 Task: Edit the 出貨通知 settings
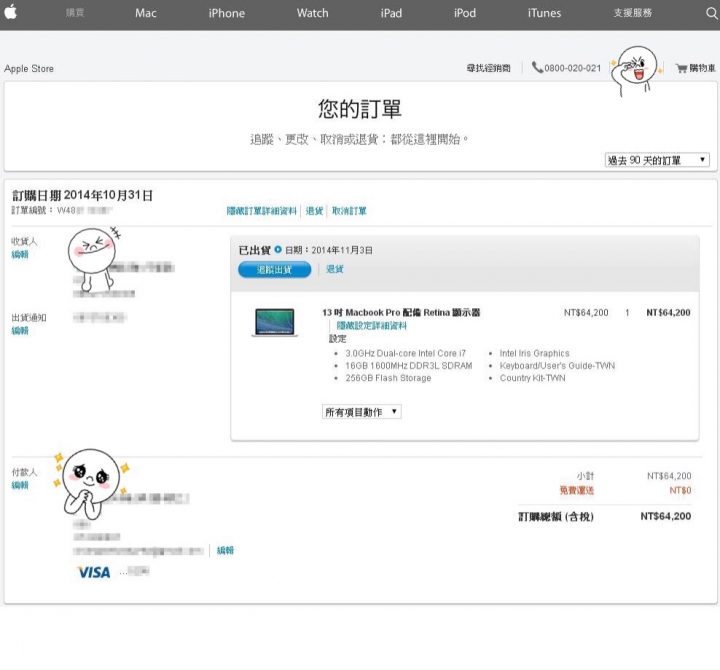(20, 330)
